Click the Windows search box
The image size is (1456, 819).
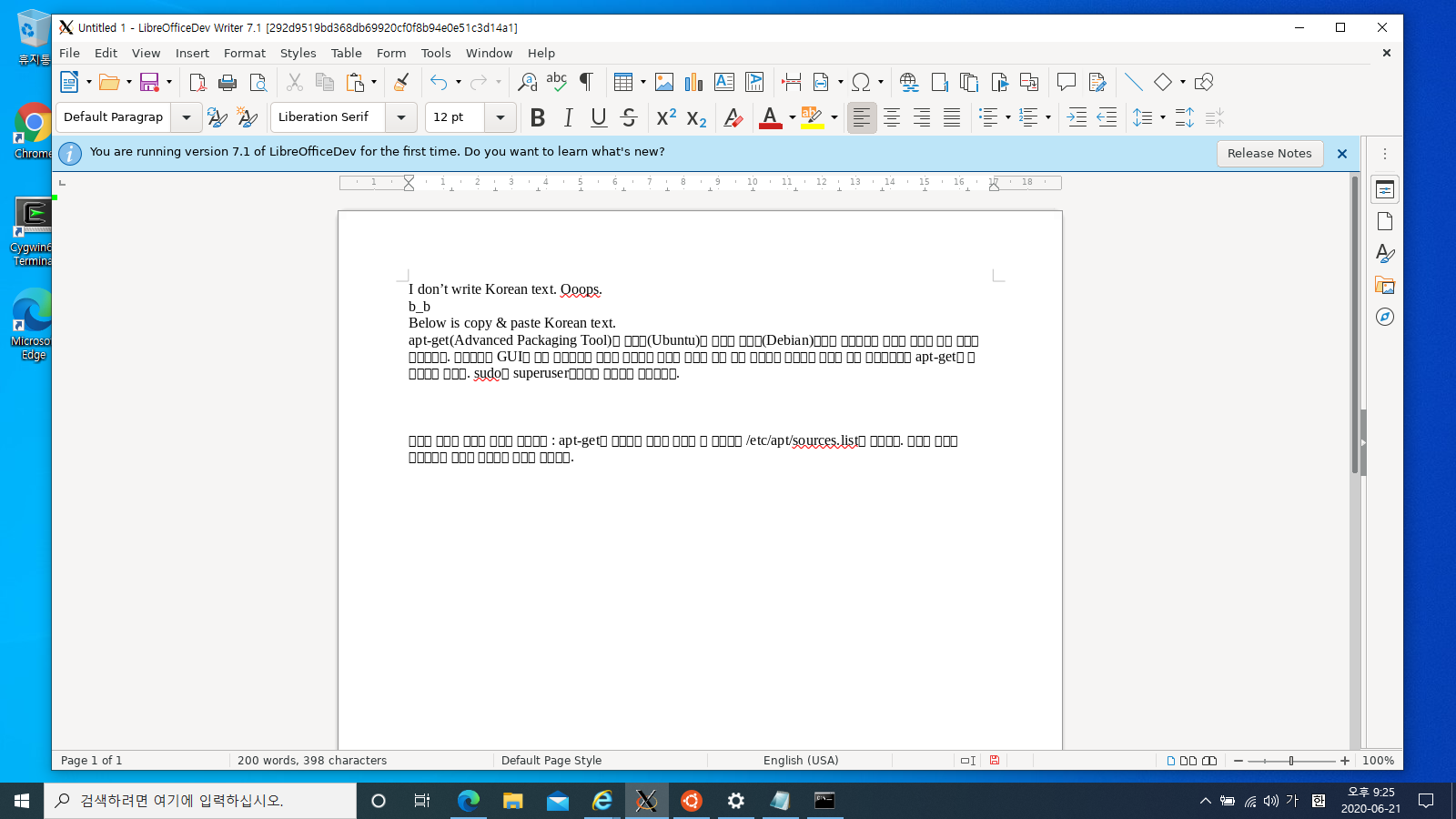tap(200, 801)
